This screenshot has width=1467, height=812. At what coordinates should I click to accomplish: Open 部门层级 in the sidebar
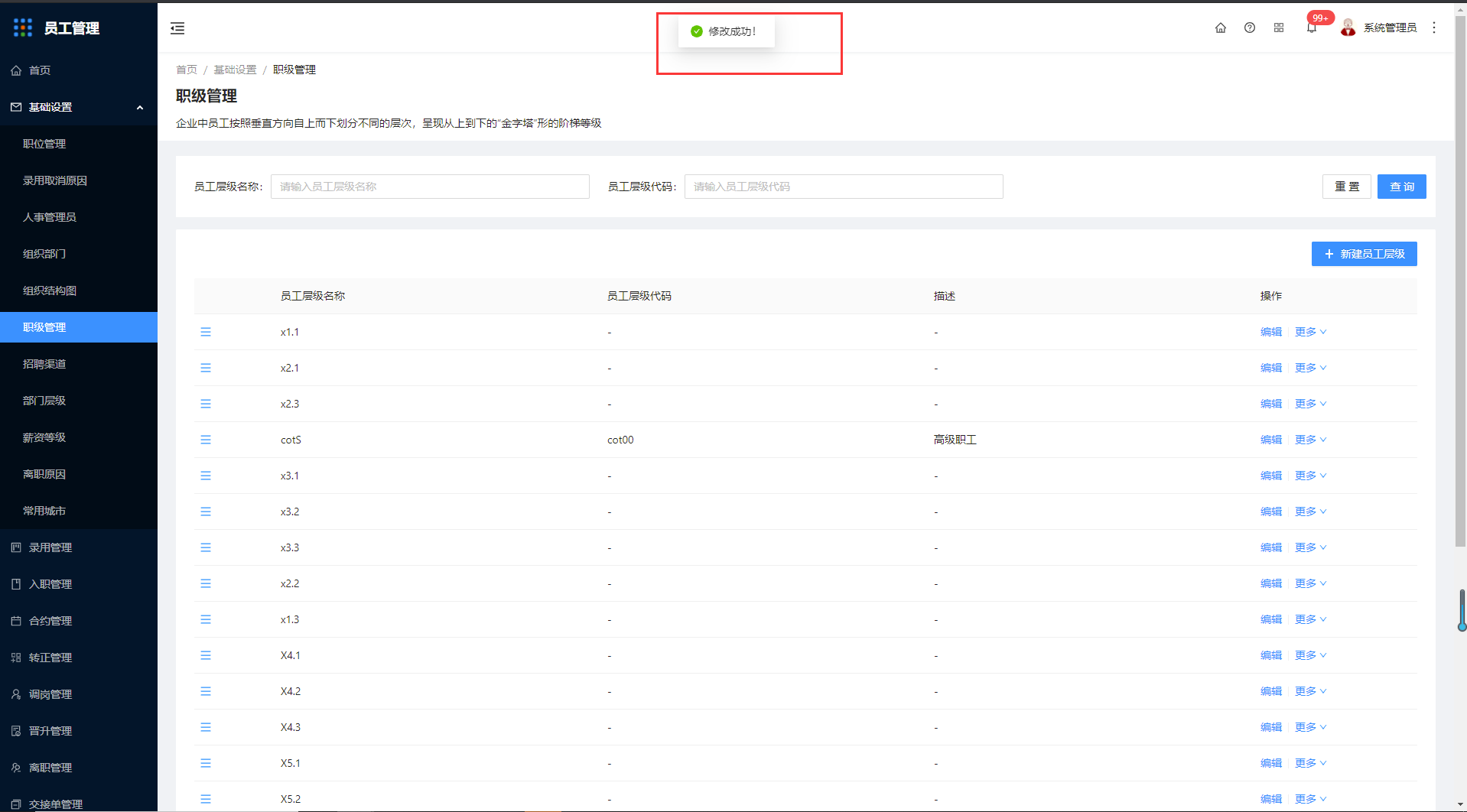79,401
